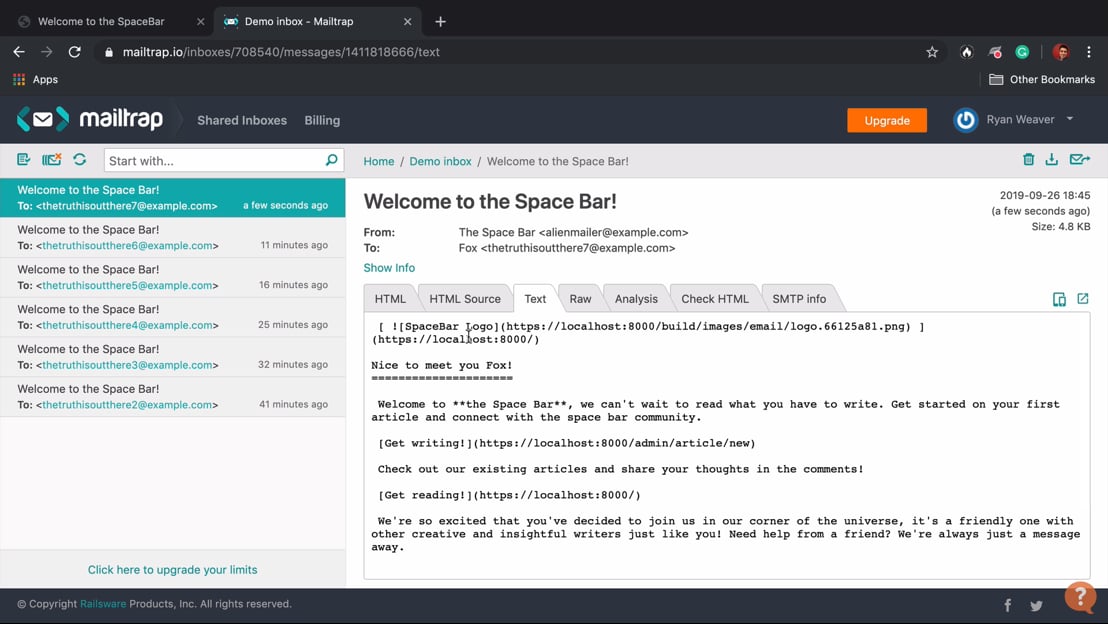
Task: Switch to the HTML Source tab
Action: pos(465,298)
